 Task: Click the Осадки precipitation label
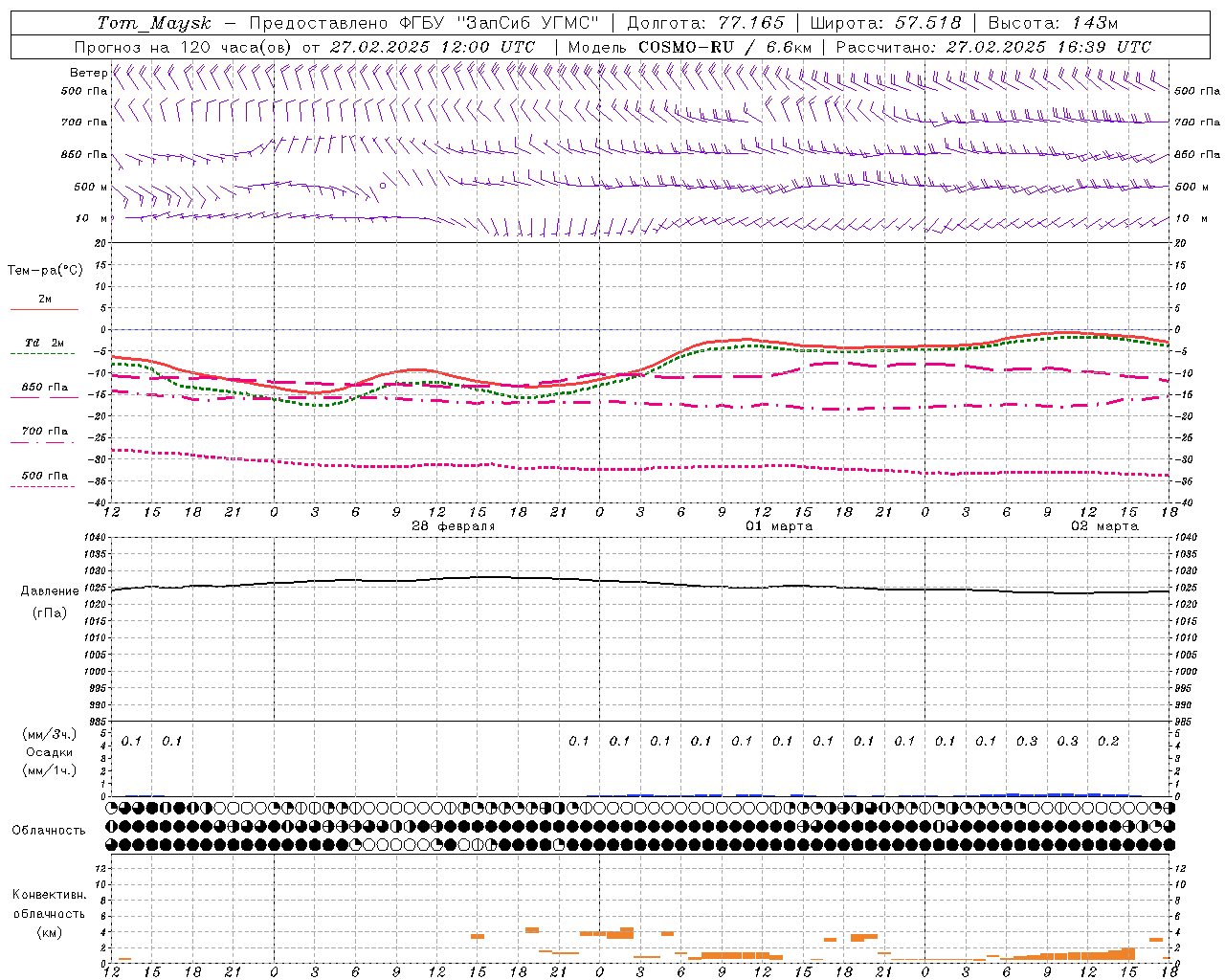(50, 752)
